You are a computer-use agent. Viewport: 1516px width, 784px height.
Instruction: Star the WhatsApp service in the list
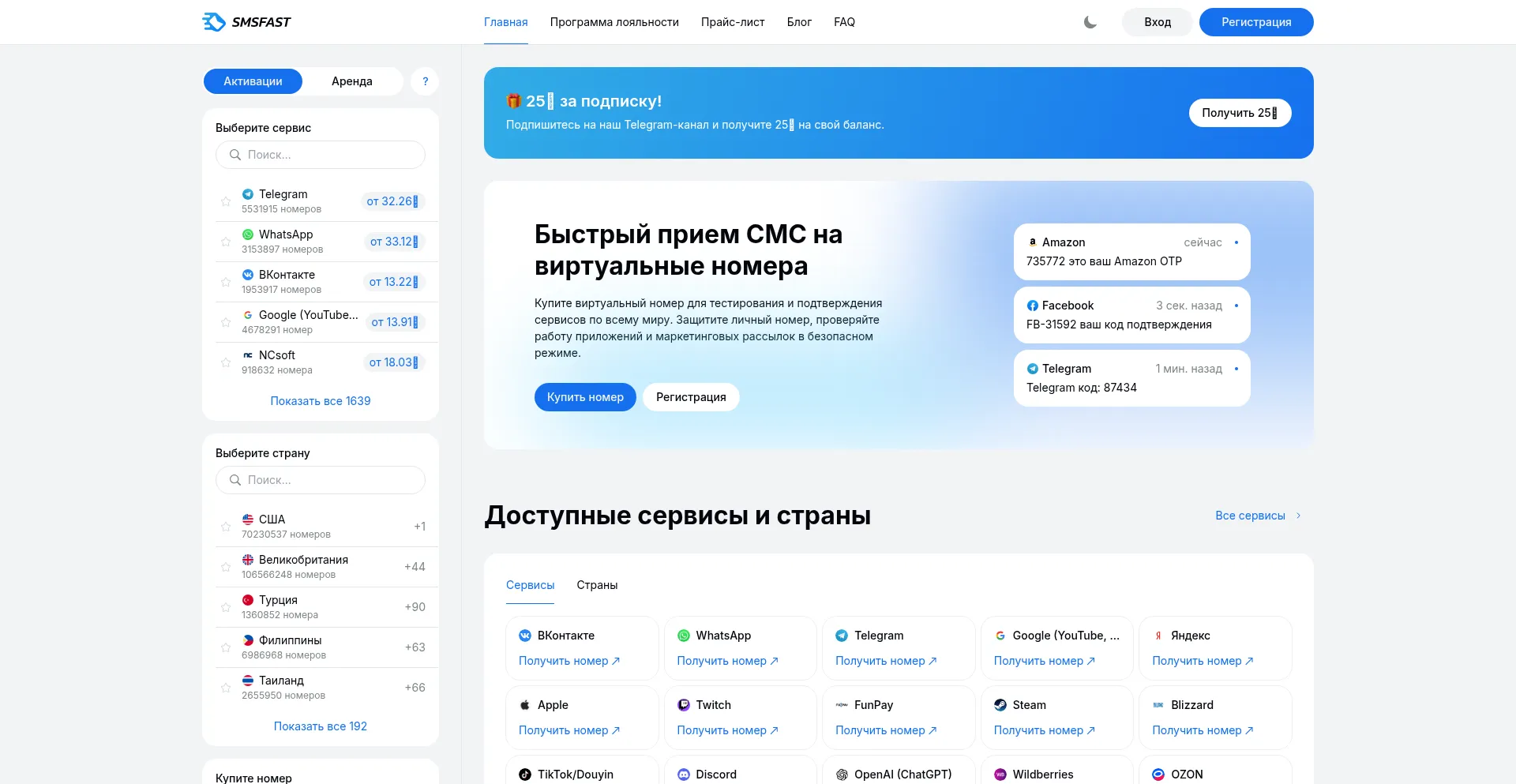226,242
